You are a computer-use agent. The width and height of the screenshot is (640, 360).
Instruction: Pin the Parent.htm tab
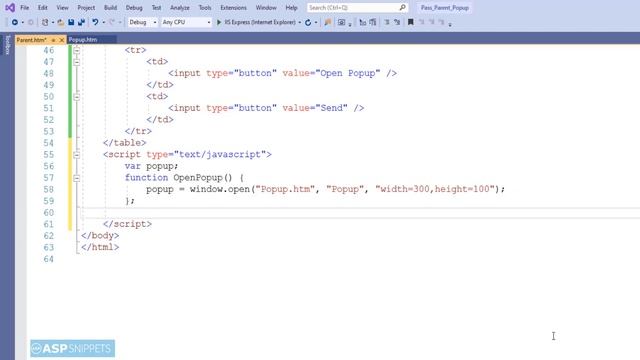coord(53,40)
